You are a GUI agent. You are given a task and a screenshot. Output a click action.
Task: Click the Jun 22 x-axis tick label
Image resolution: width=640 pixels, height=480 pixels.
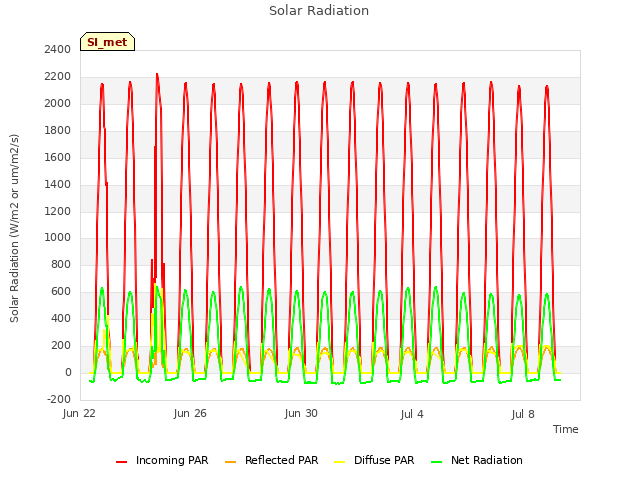[x=79, y=413]
